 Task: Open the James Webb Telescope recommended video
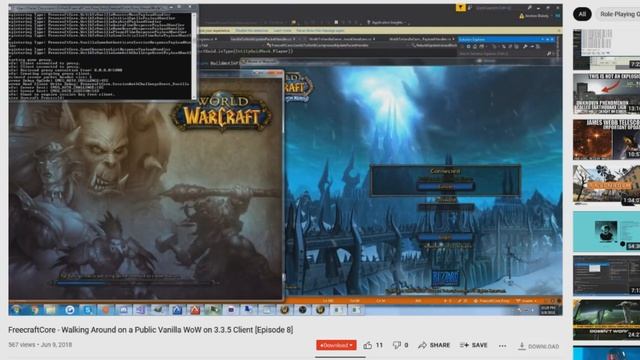[607, 139]
